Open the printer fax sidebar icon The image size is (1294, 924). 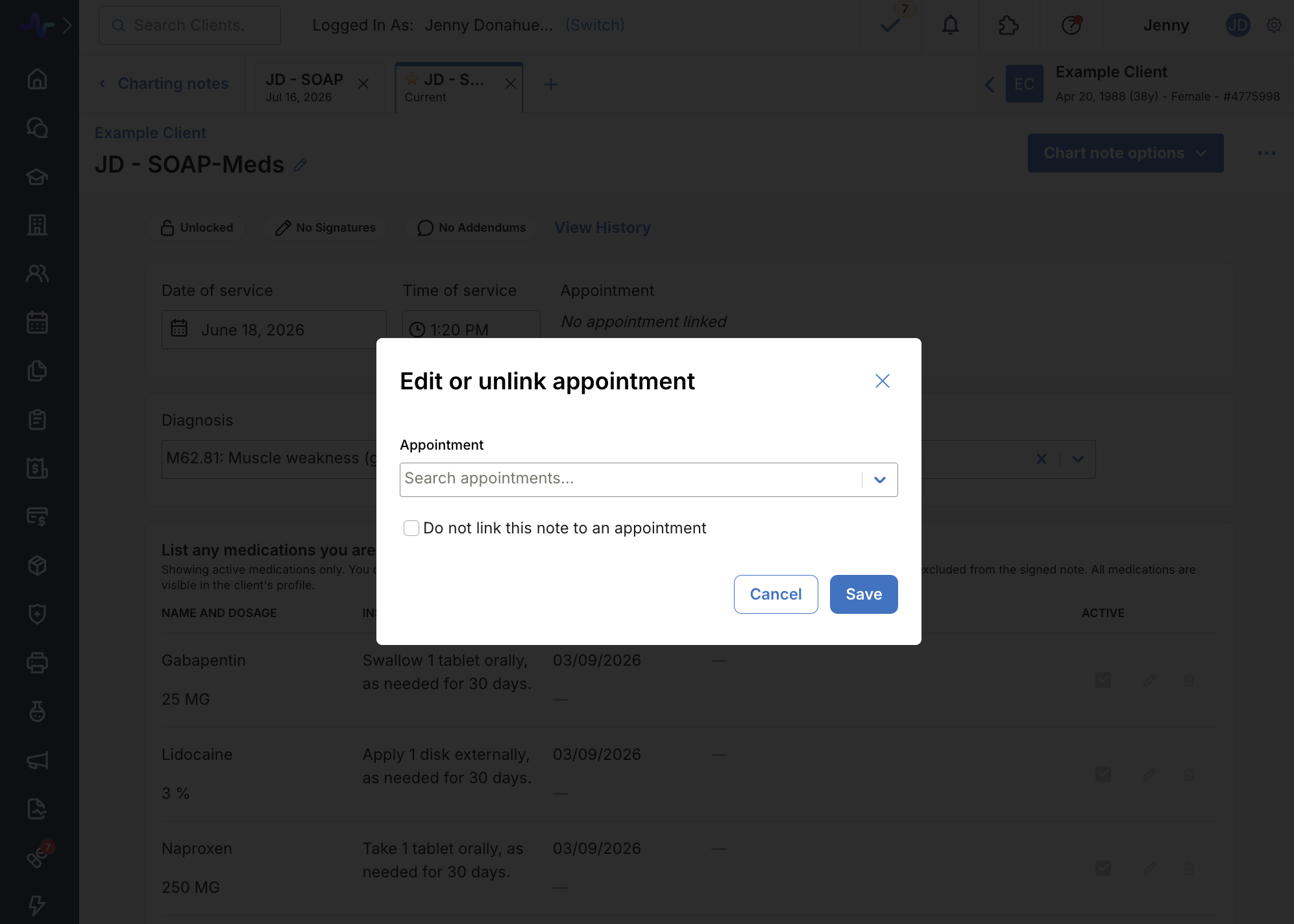click(x=37, y=663)
